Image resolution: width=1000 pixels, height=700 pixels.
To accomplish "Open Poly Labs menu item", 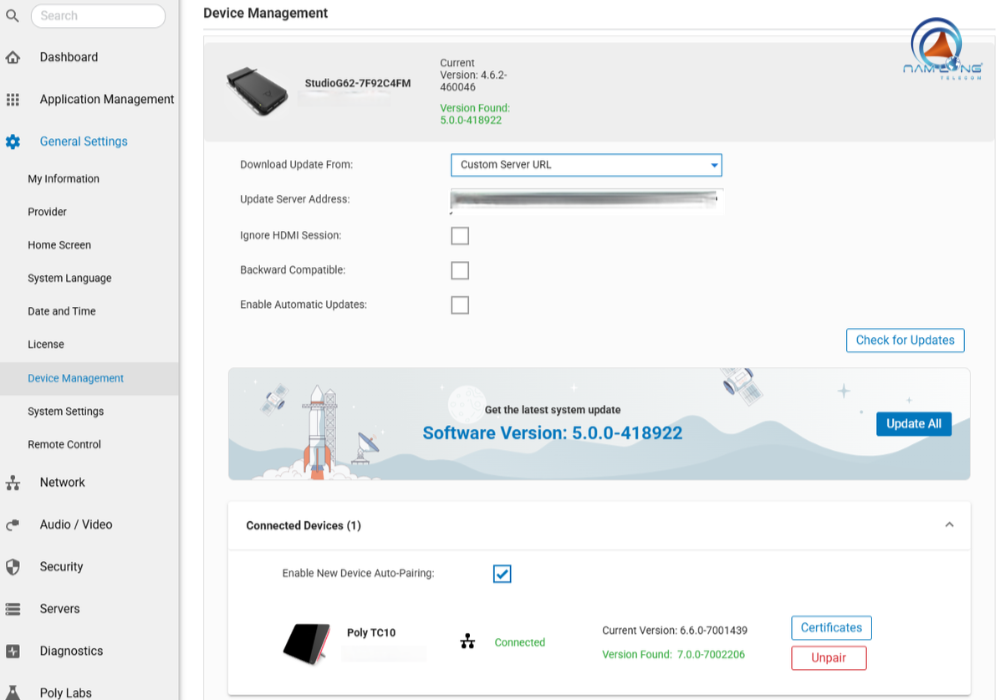I will click(65, 692).
